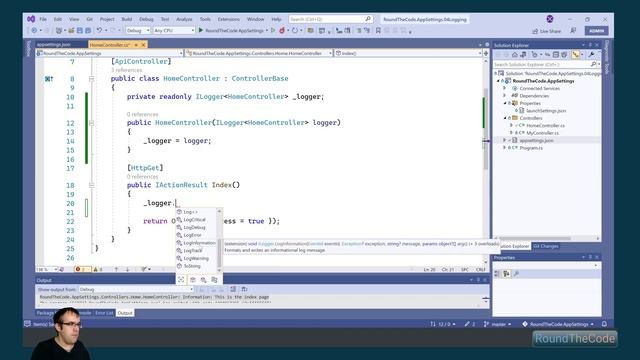Open the Debug menu
The image size is (640, 360).
pyautogui.click(x=146, y=19)
